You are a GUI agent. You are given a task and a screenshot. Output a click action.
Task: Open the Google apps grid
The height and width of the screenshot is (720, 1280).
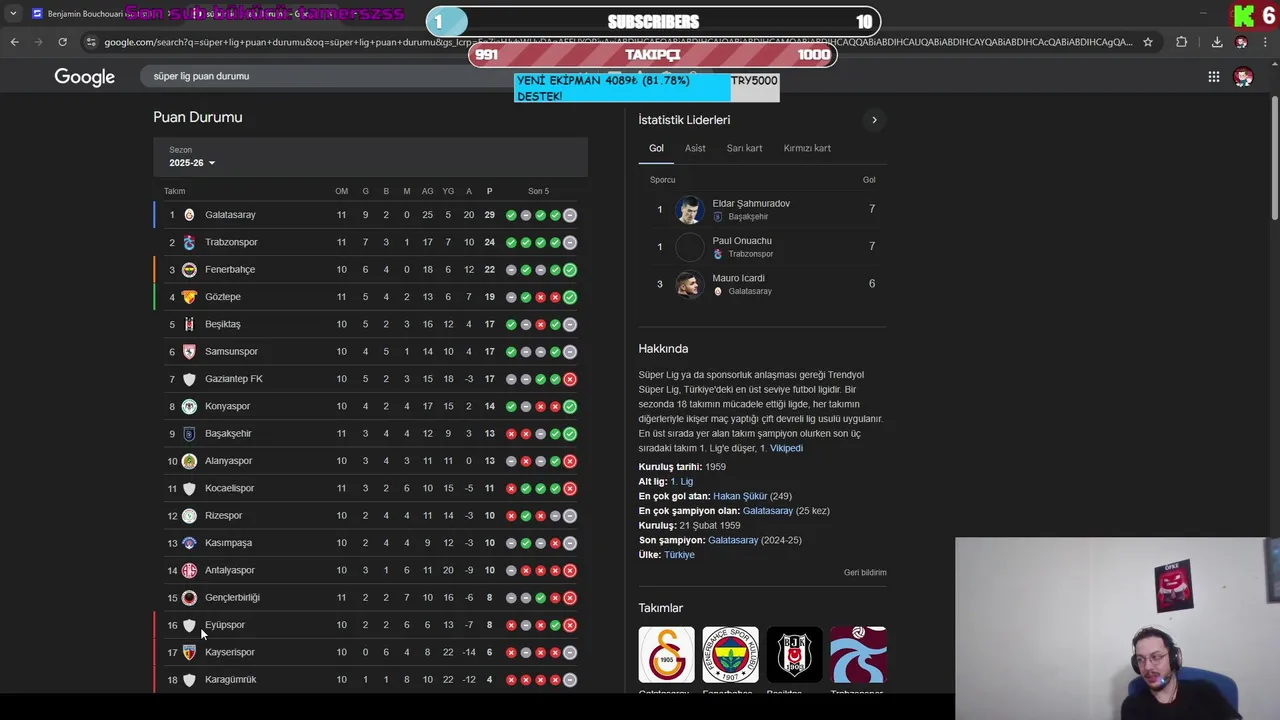pos(1213,77)
